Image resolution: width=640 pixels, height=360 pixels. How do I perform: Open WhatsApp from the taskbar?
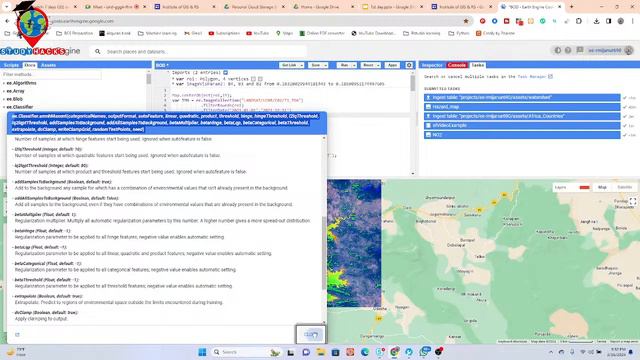click(x=424, y=352)
